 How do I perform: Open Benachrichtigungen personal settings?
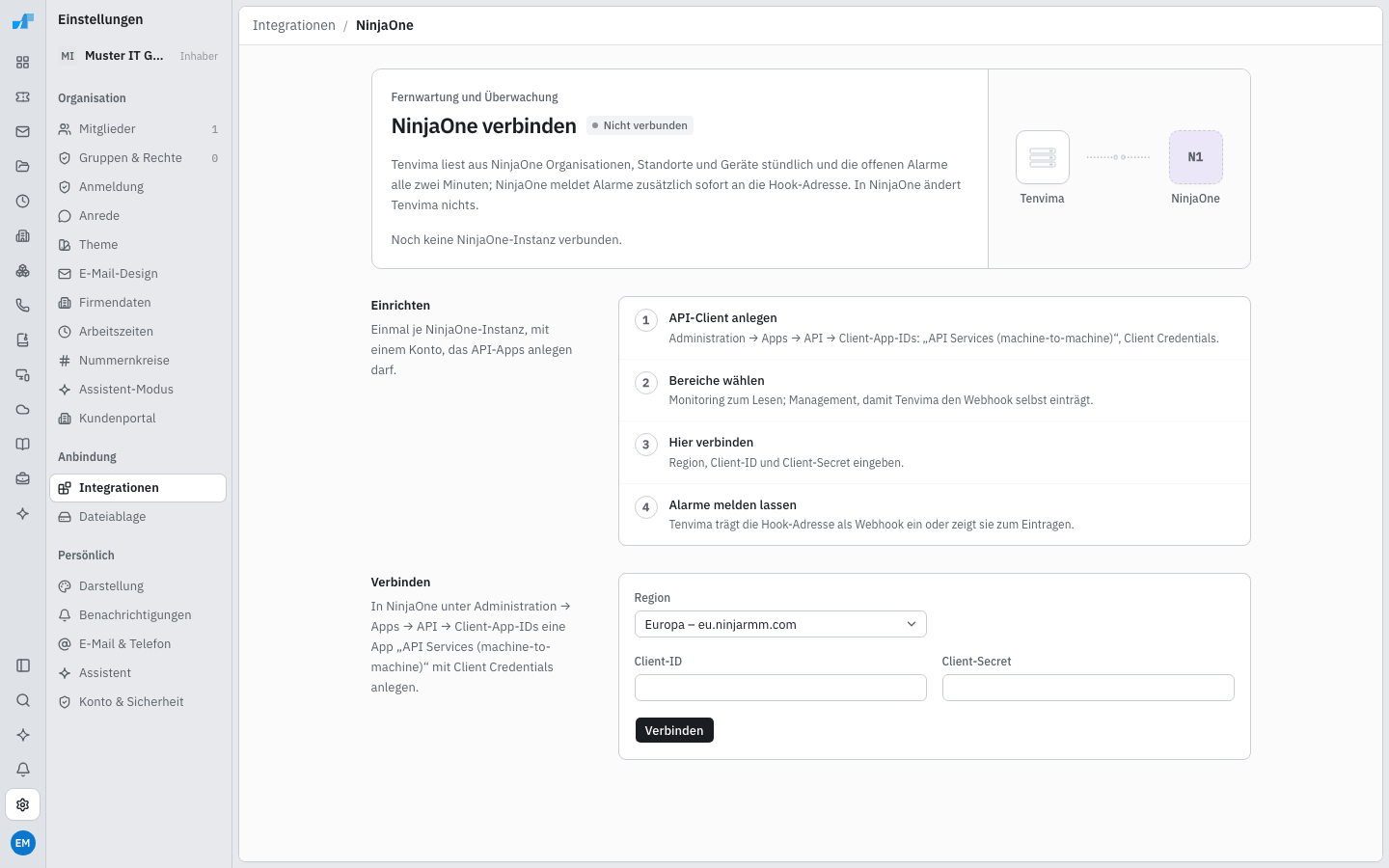pyautogui.click(x=138, y=615)
